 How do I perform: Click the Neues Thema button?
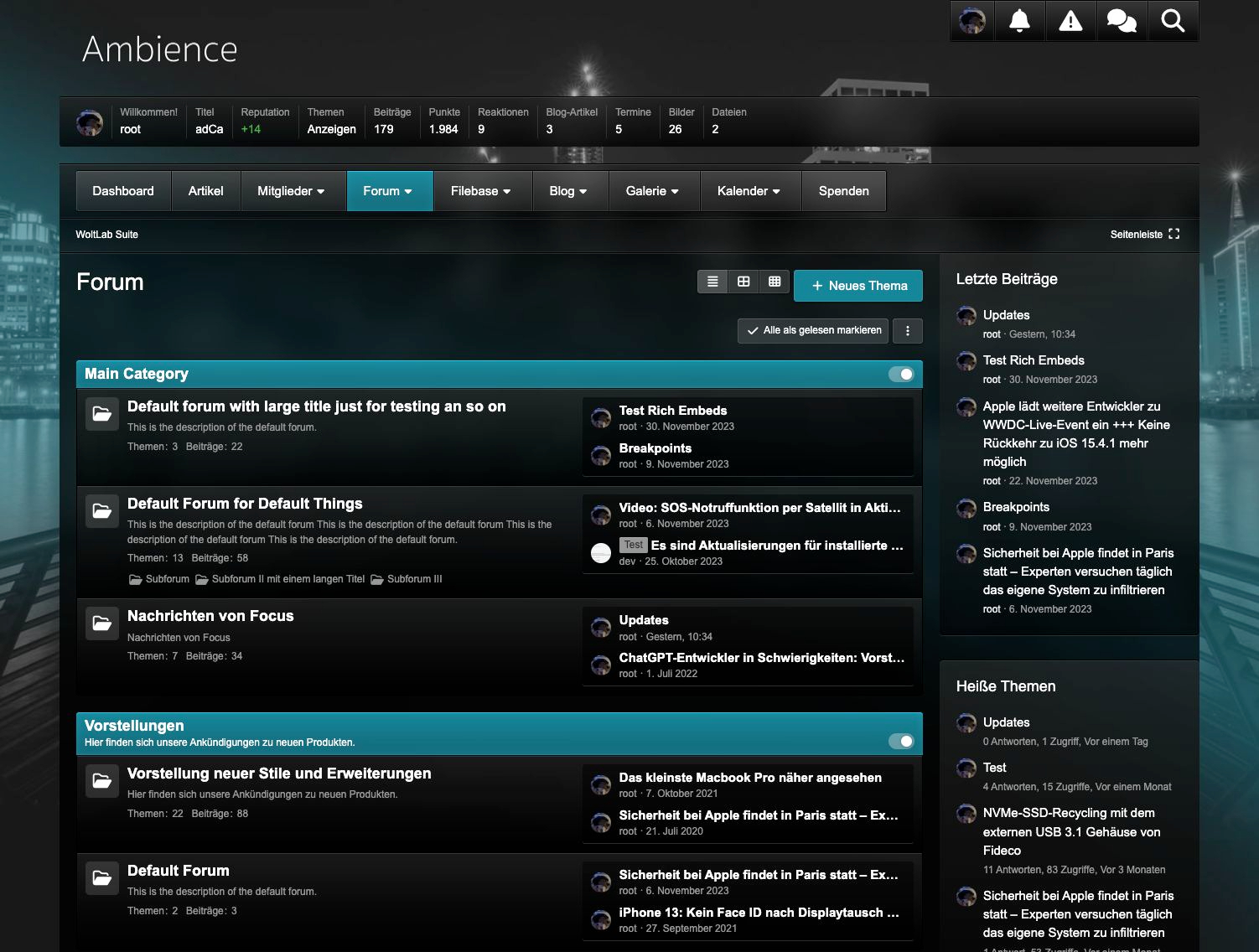pyautogui.click(x=858, y=286)
